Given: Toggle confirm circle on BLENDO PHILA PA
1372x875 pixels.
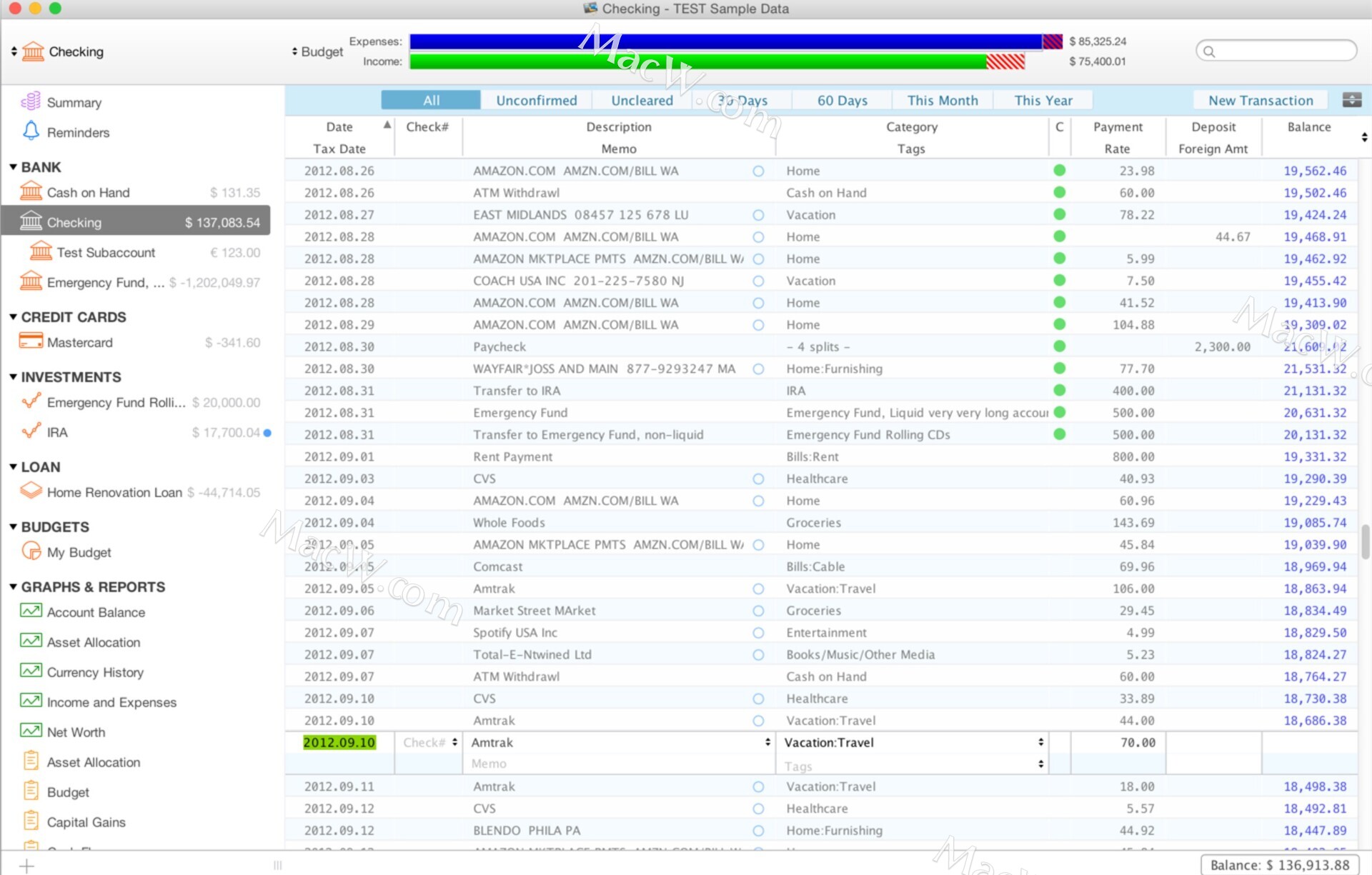Looking at the screenshot, I should click(x=758, y=831).
